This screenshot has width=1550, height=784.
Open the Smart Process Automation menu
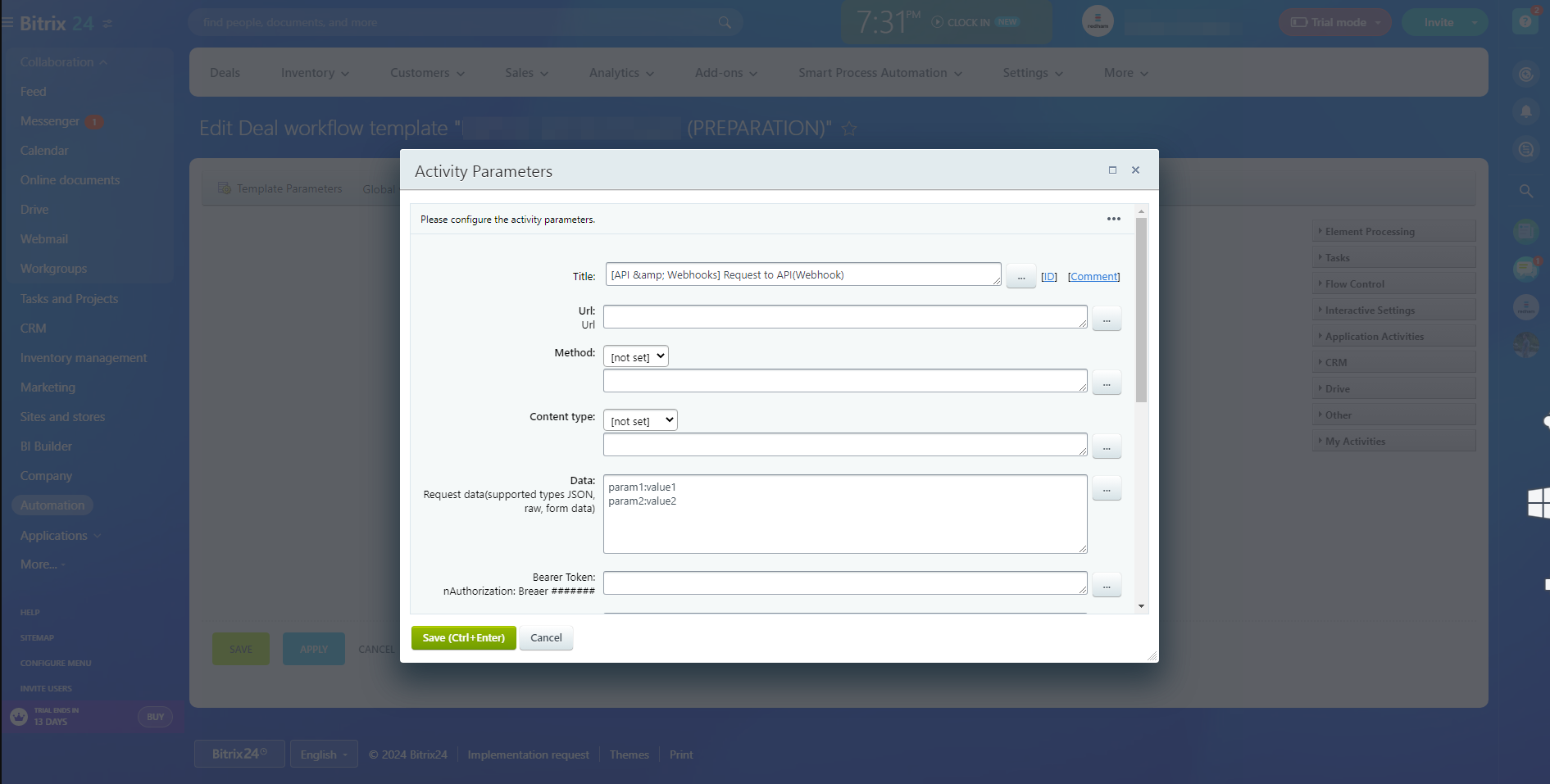[x=880, y=73]
